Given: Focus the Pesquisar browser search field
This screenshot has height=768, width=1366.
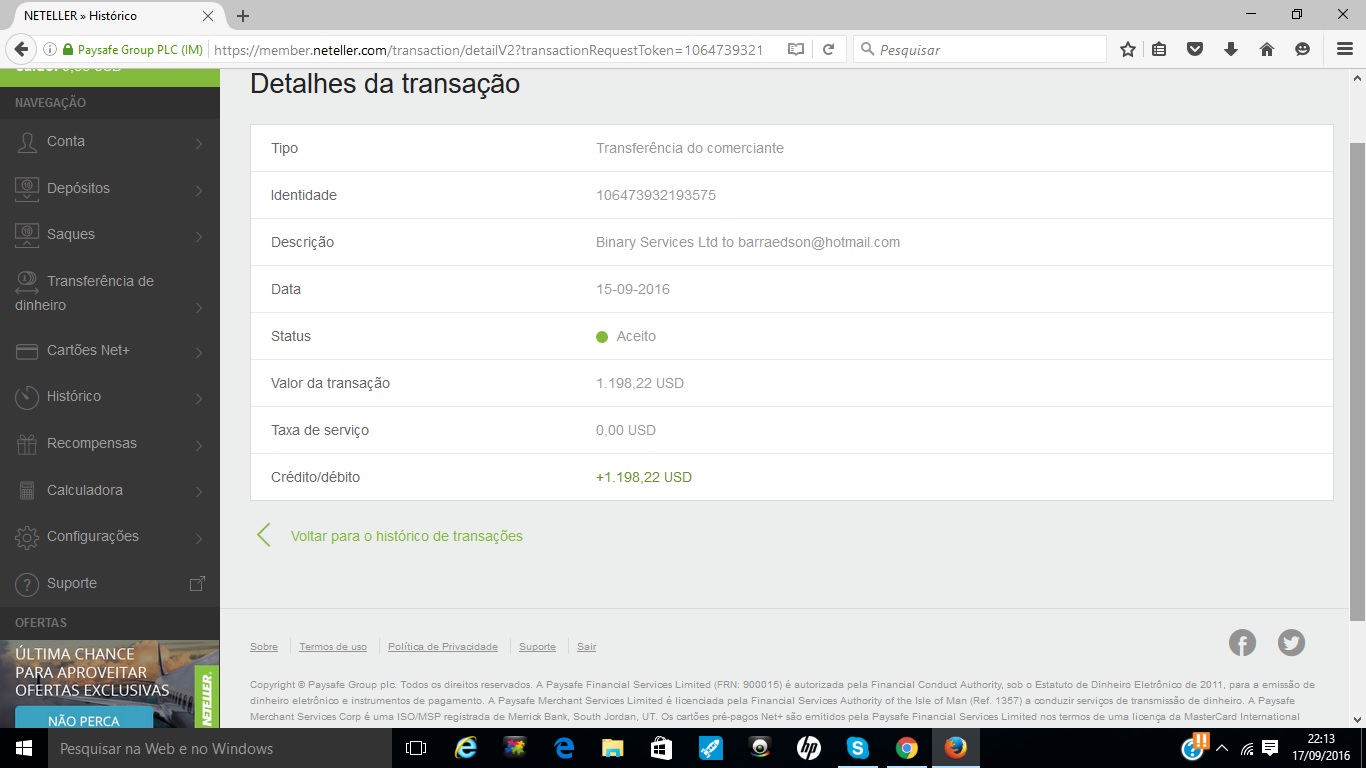Looking at the screenshot, I should [x=980, y=49].
